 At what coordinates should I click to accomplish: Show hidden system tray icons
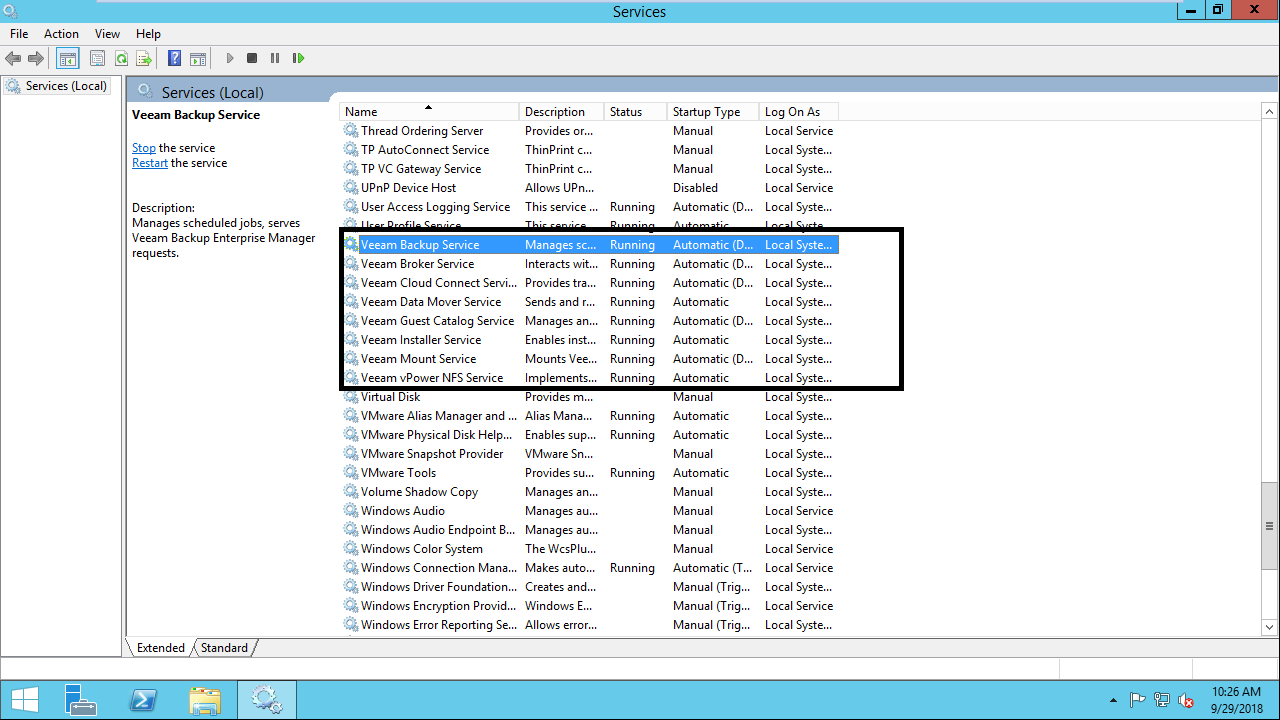point(1114,700)
